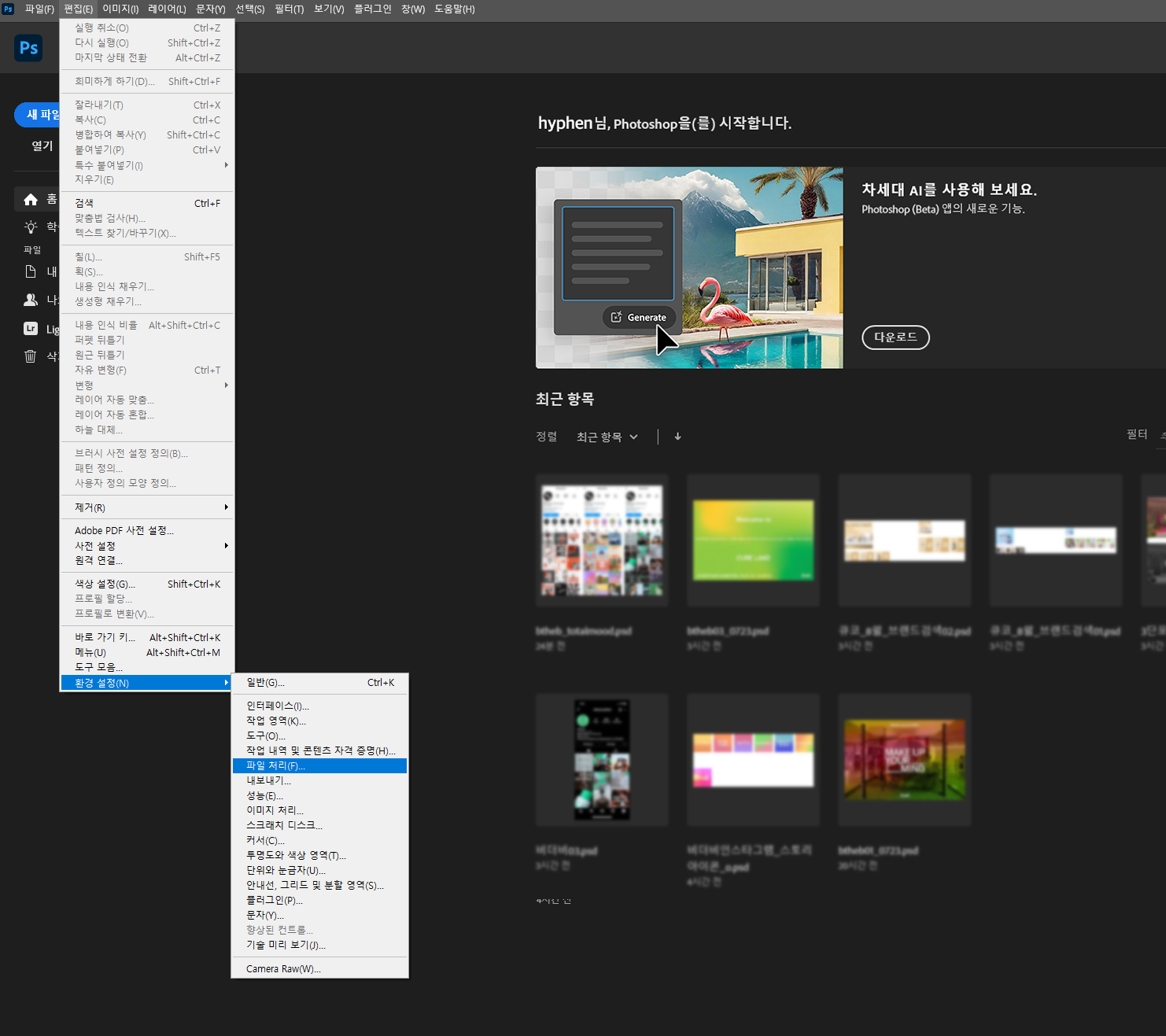Expand 특수 붙여넣기(I) submenu arrow

click(x=227, y=165)
